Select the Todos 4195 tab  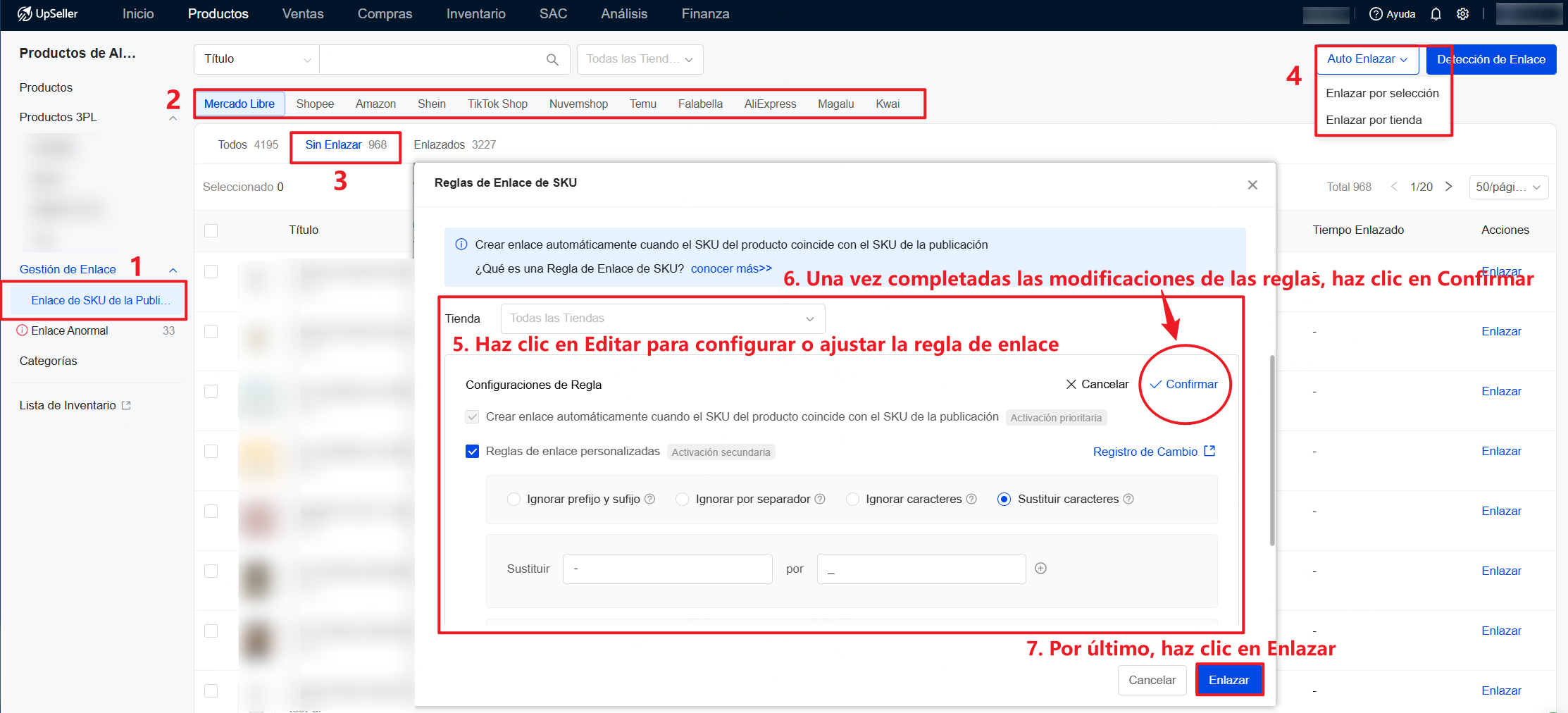coord(248,144)
